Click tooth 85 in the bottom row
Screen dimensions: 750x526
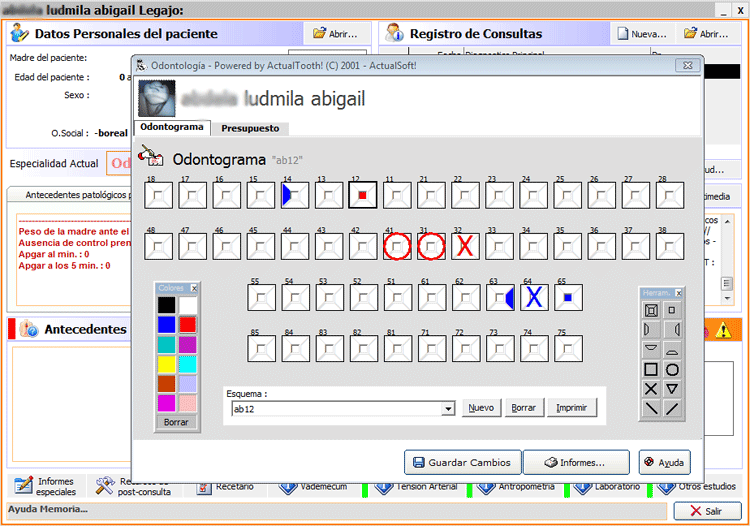pos(260,348)
